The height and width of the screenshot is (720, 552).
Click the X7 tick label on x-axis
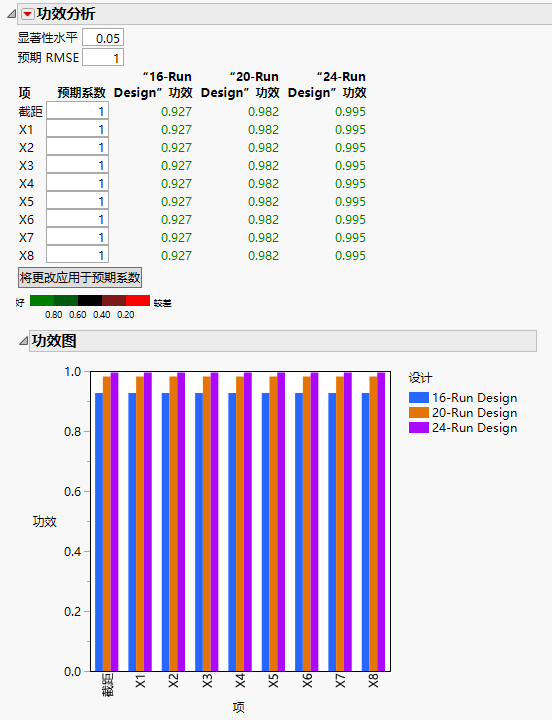point(340,681)
